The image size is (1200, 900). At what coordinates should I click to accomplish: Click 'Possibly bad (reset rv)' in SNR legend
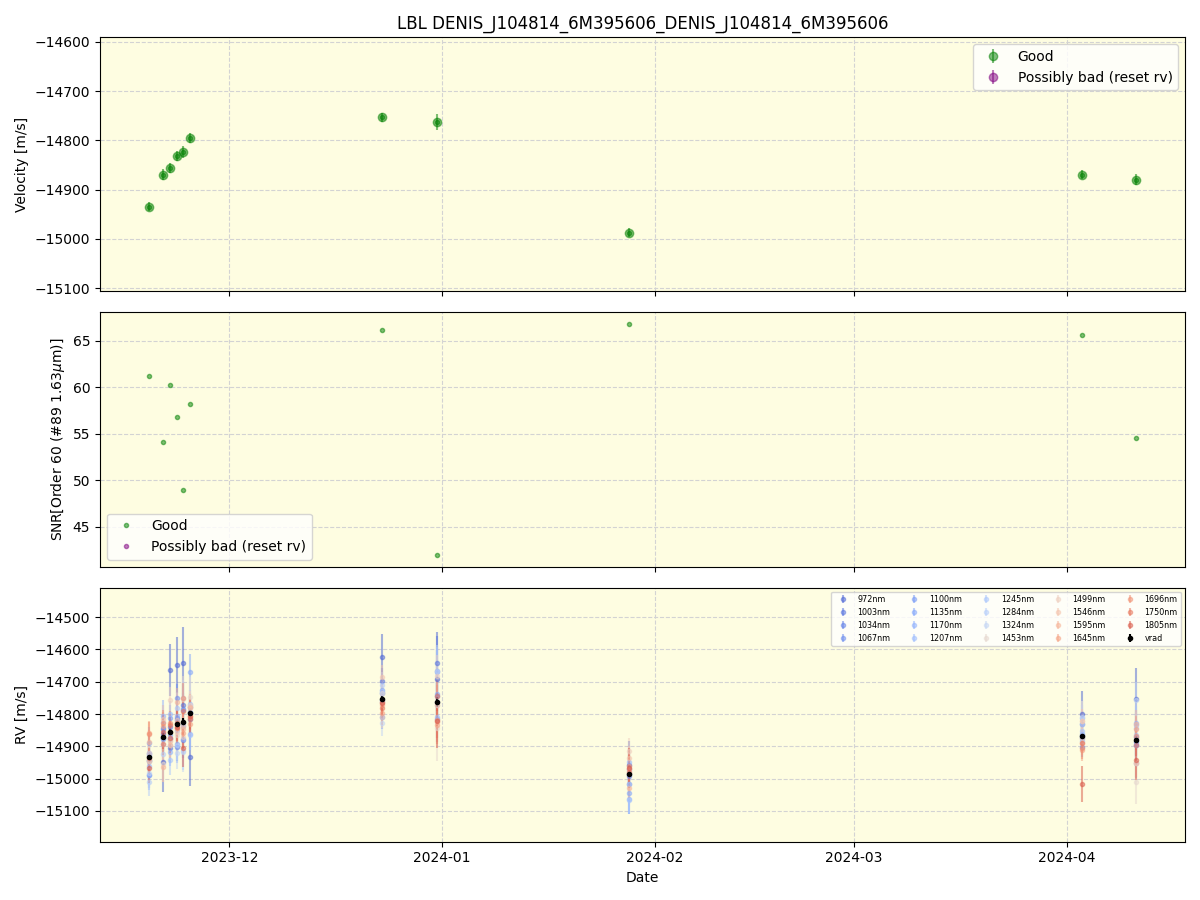228,546
